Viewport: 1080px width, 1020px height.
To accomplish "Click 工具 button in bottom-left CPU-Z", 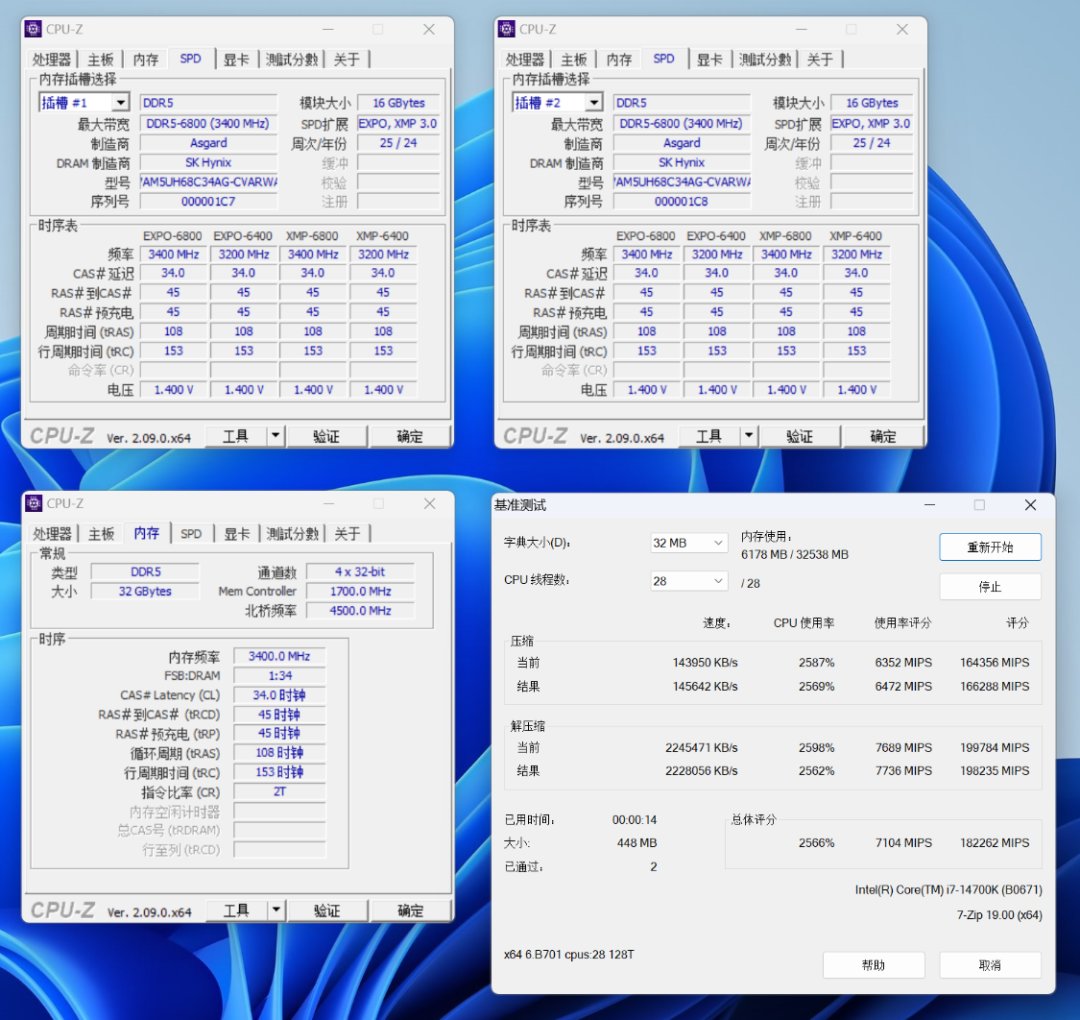I will [x=237, y=910].
